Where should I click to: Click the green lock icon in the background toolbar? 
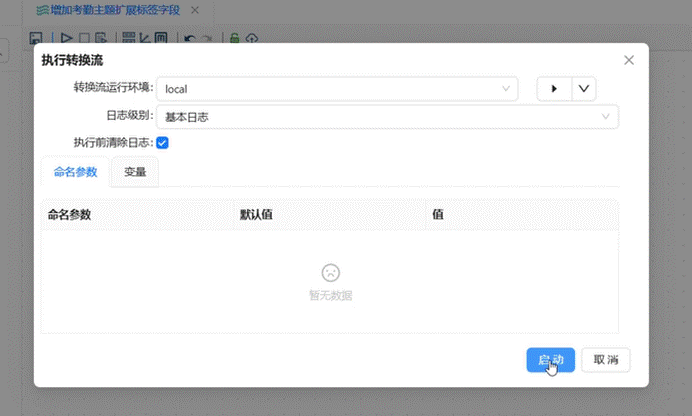tap(235, 38)
